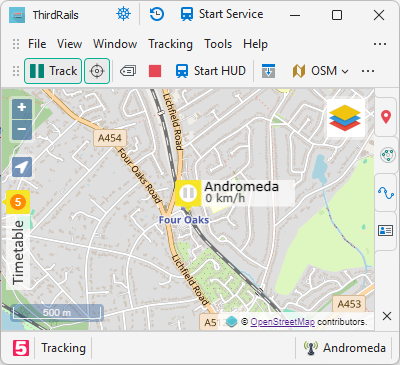This screenshot has width=400, height=365.
Task: Follow the OpenStreetMap attribution link
Action: (282, 322)
